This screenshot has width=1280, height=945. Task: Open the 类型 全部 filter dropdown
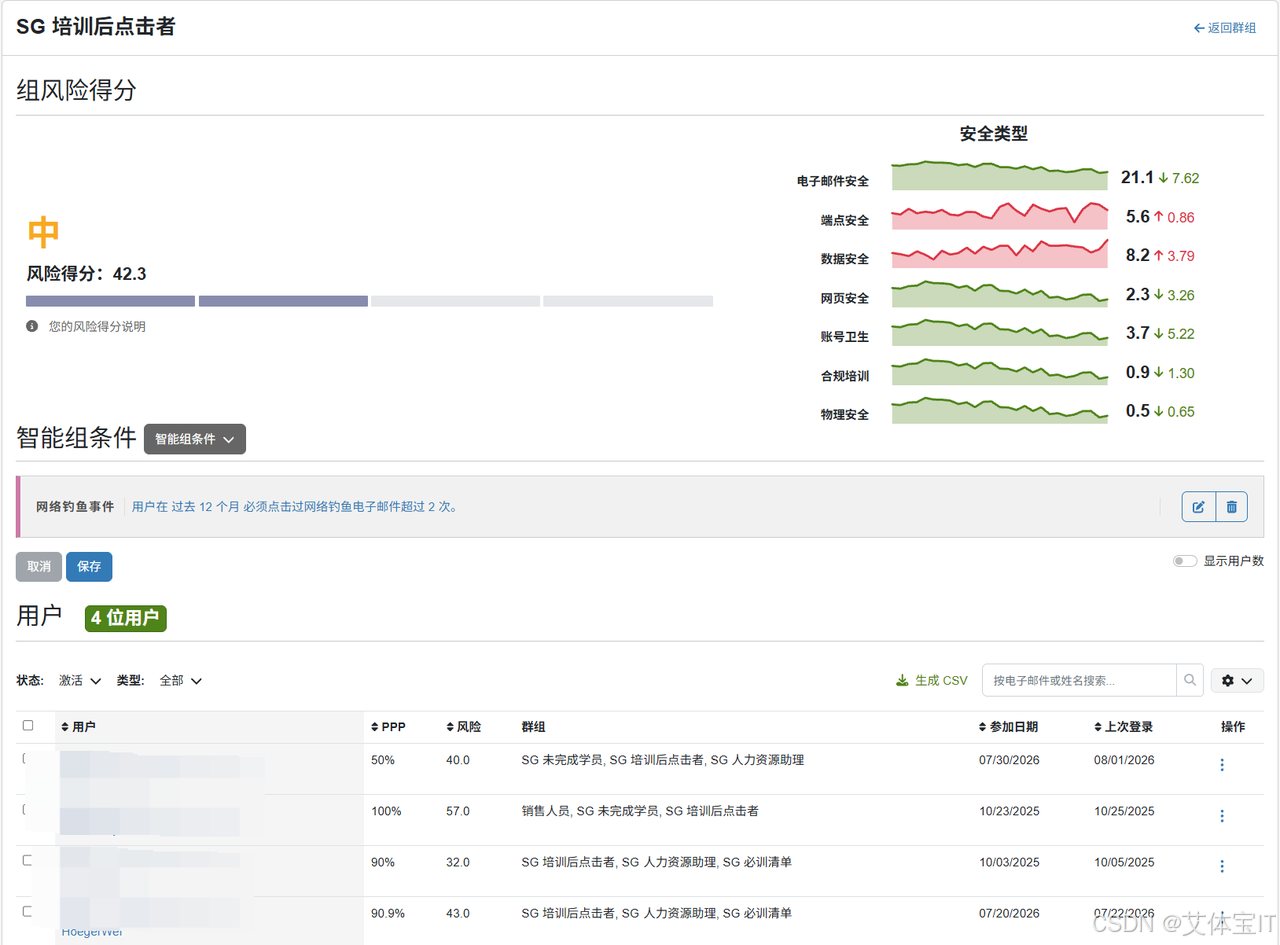point(181,680)
